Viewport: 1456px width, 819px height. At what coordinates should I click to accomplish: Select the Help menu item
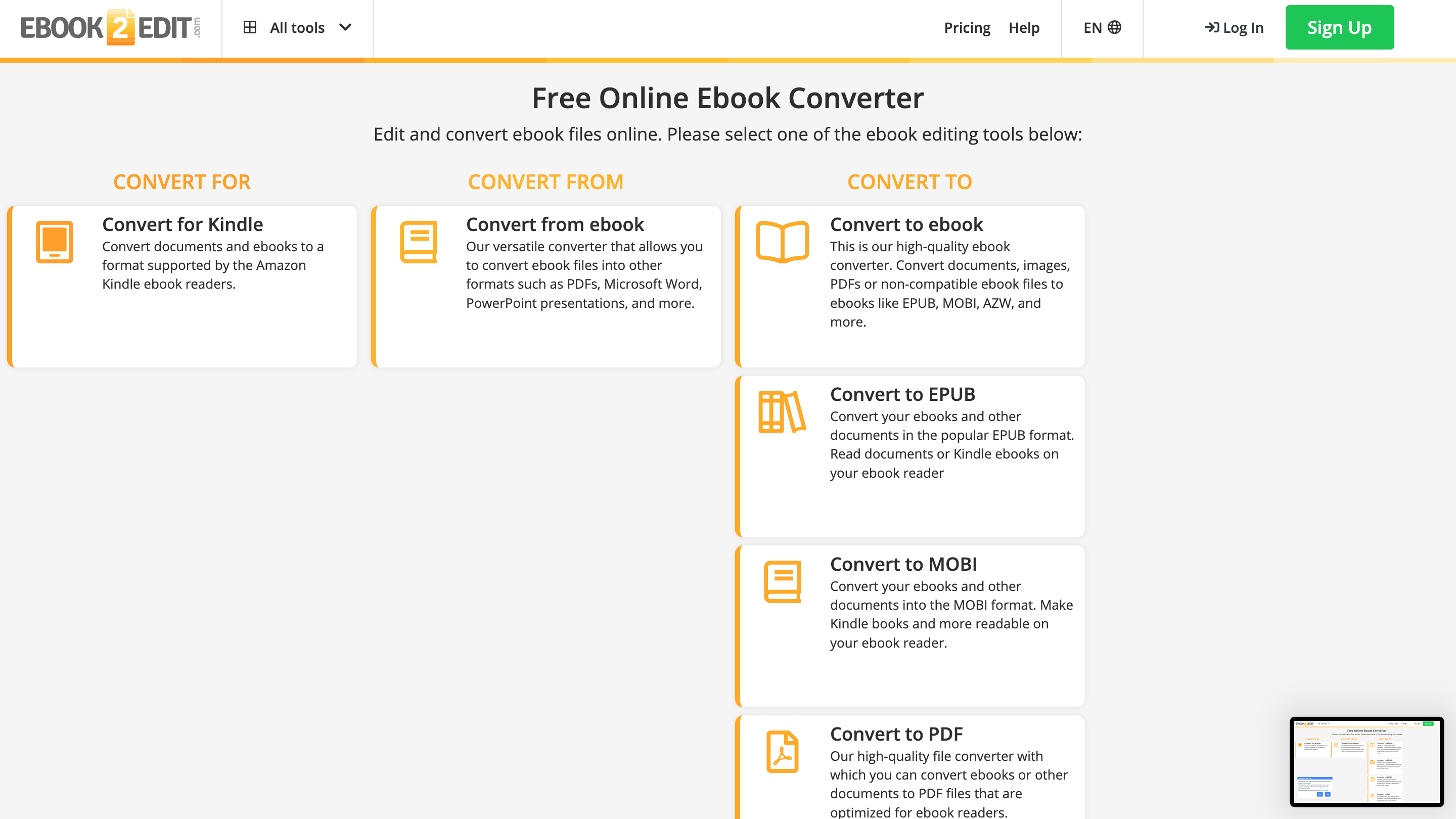[1023, 27]
